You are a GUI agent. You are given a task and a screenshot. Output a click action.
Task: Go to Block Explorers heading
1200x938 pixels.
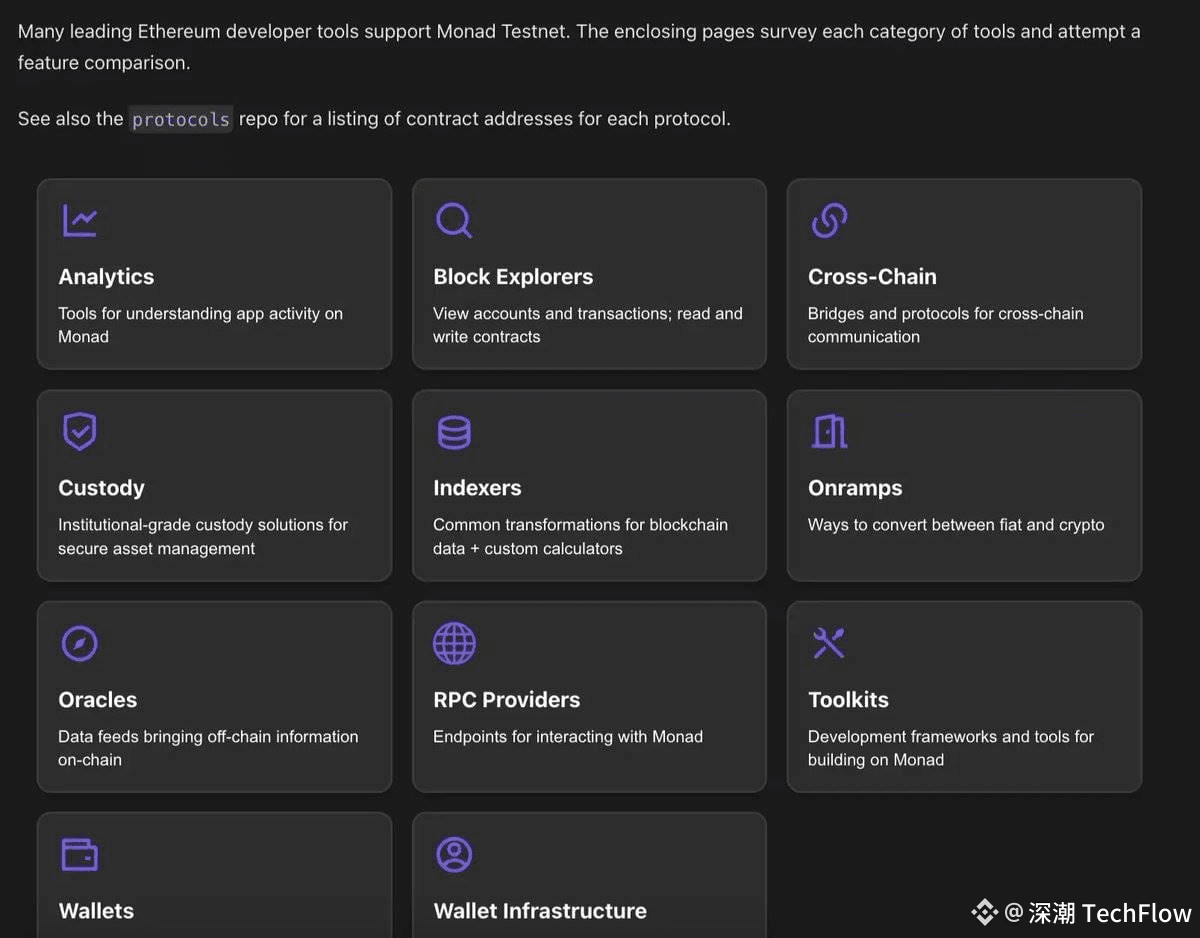pos(513,277)
